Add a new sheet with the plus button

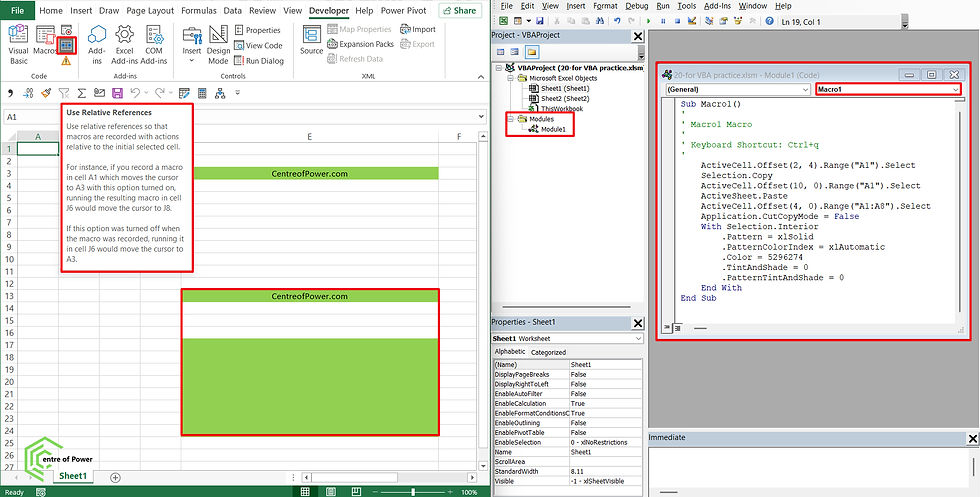pos(115,478)
